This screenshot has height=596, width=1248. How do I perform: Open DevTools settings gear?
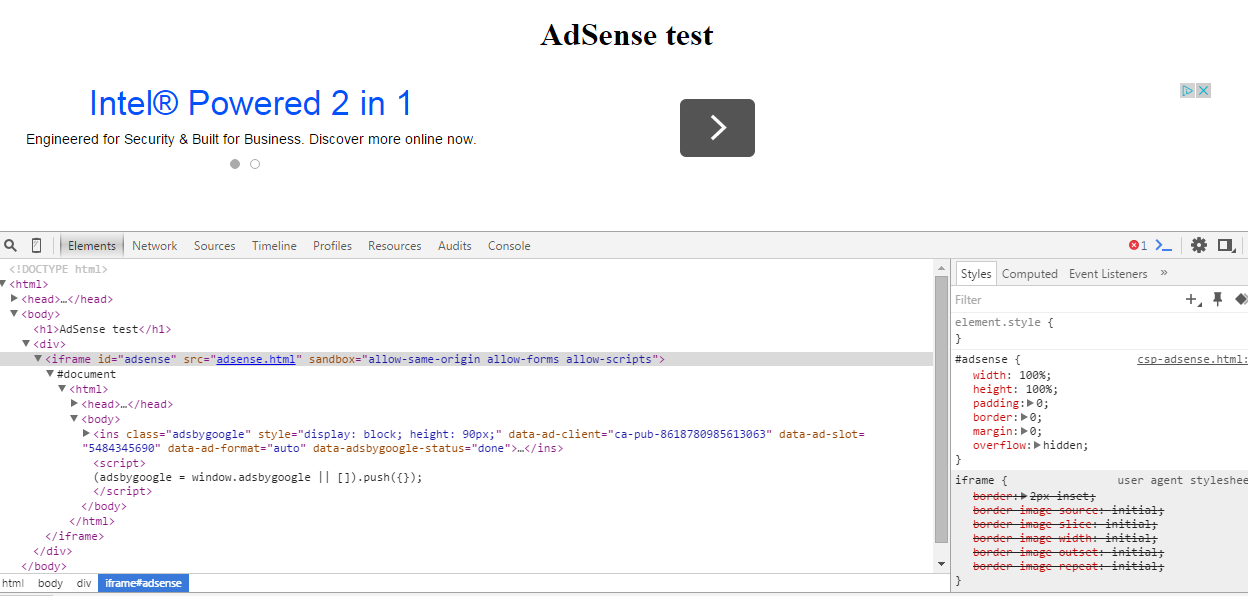click(1199, 245)
